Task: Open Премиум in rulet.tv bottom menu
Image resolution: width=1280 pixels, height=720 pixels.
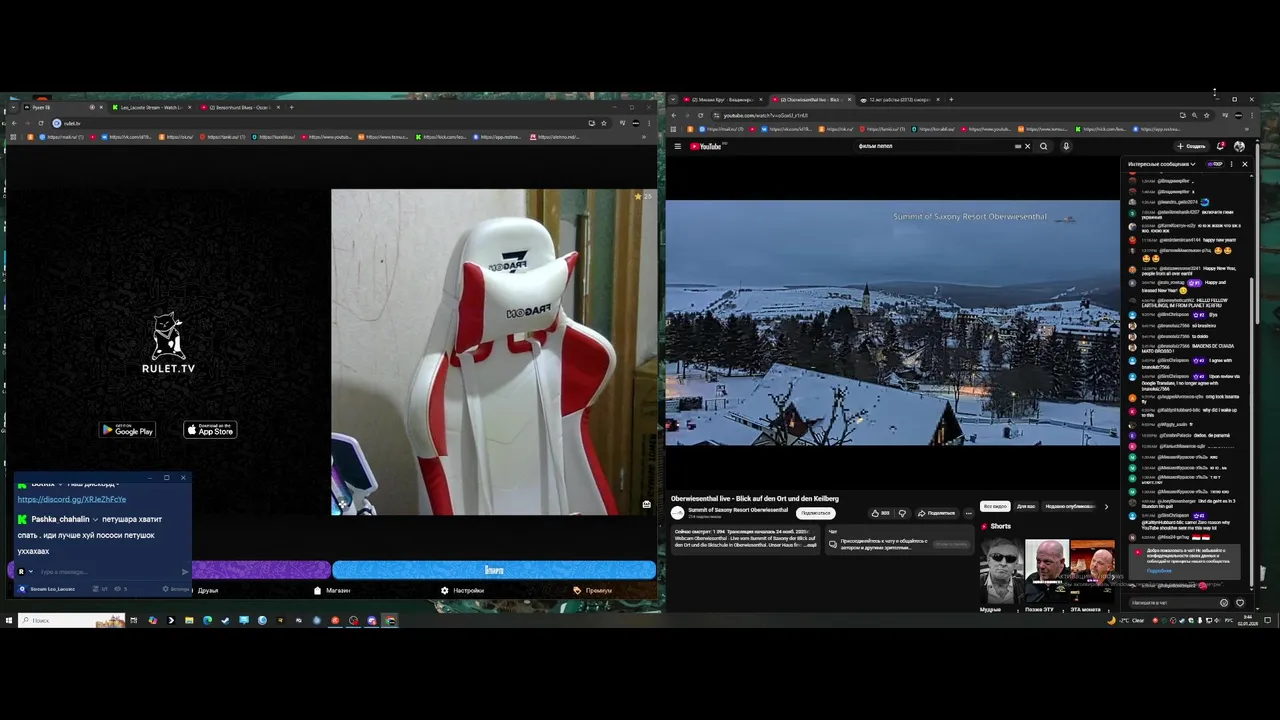Action: pyautogui.click(x=593, y=590)
